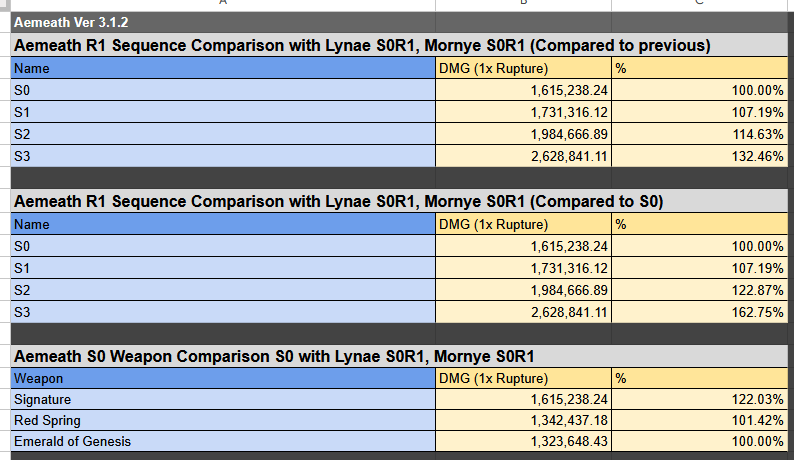Select the 122.03% Signature percentage cell
This screenshot has height=460, width=794.
pos(699,399)
